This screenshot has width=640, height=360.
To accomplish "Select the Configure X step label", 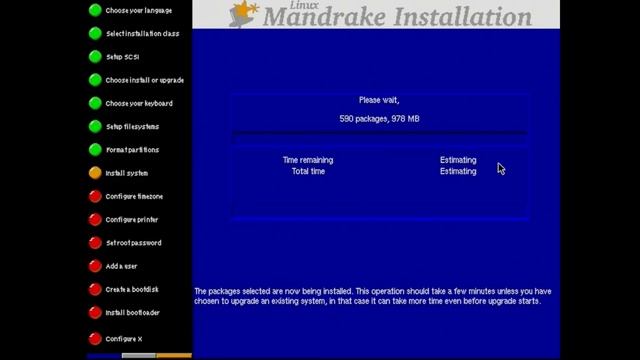I will pos(124,339).
